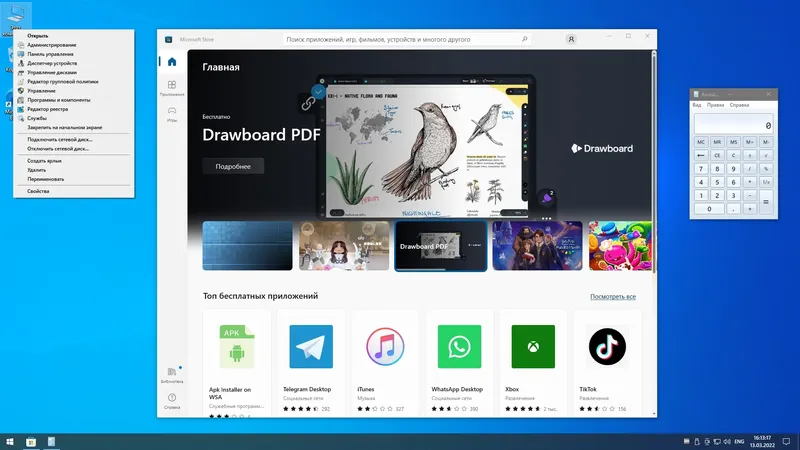
Task: Choose Подключить сетевой диск entry
Action: 74,139
